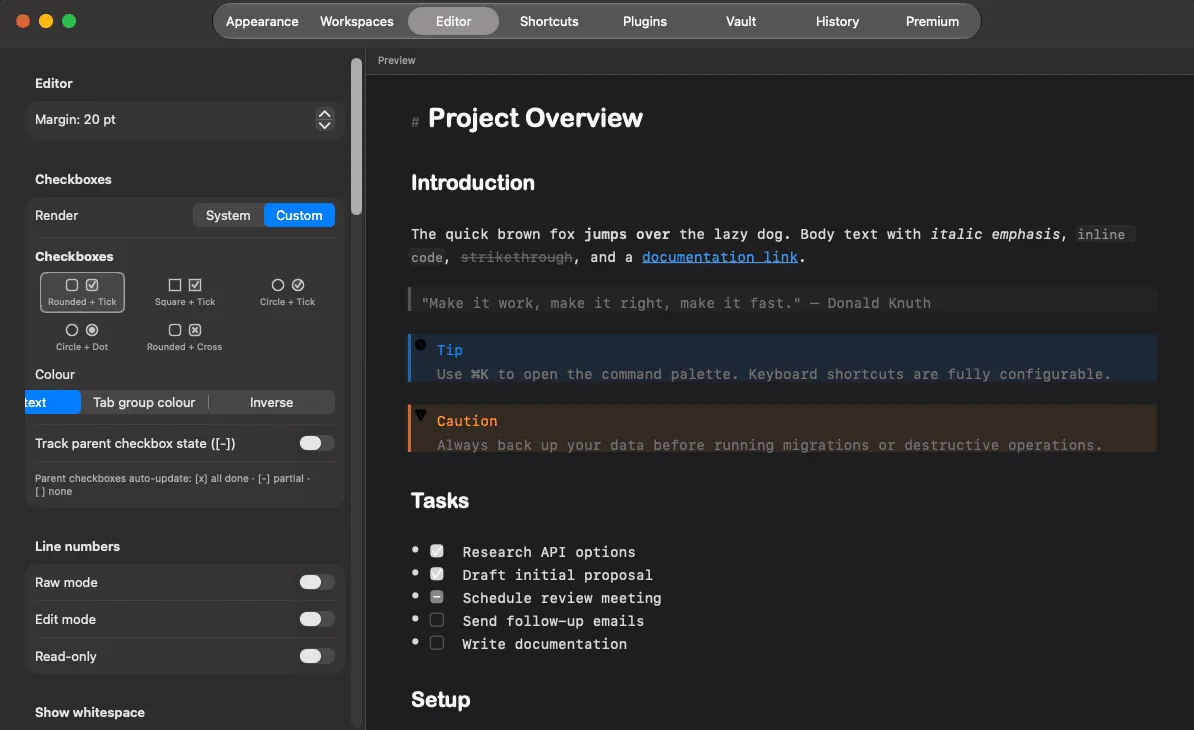Click the Caution callout title
The height and width of the screenshot is (730, 1194).
click(x=467, y=421)
